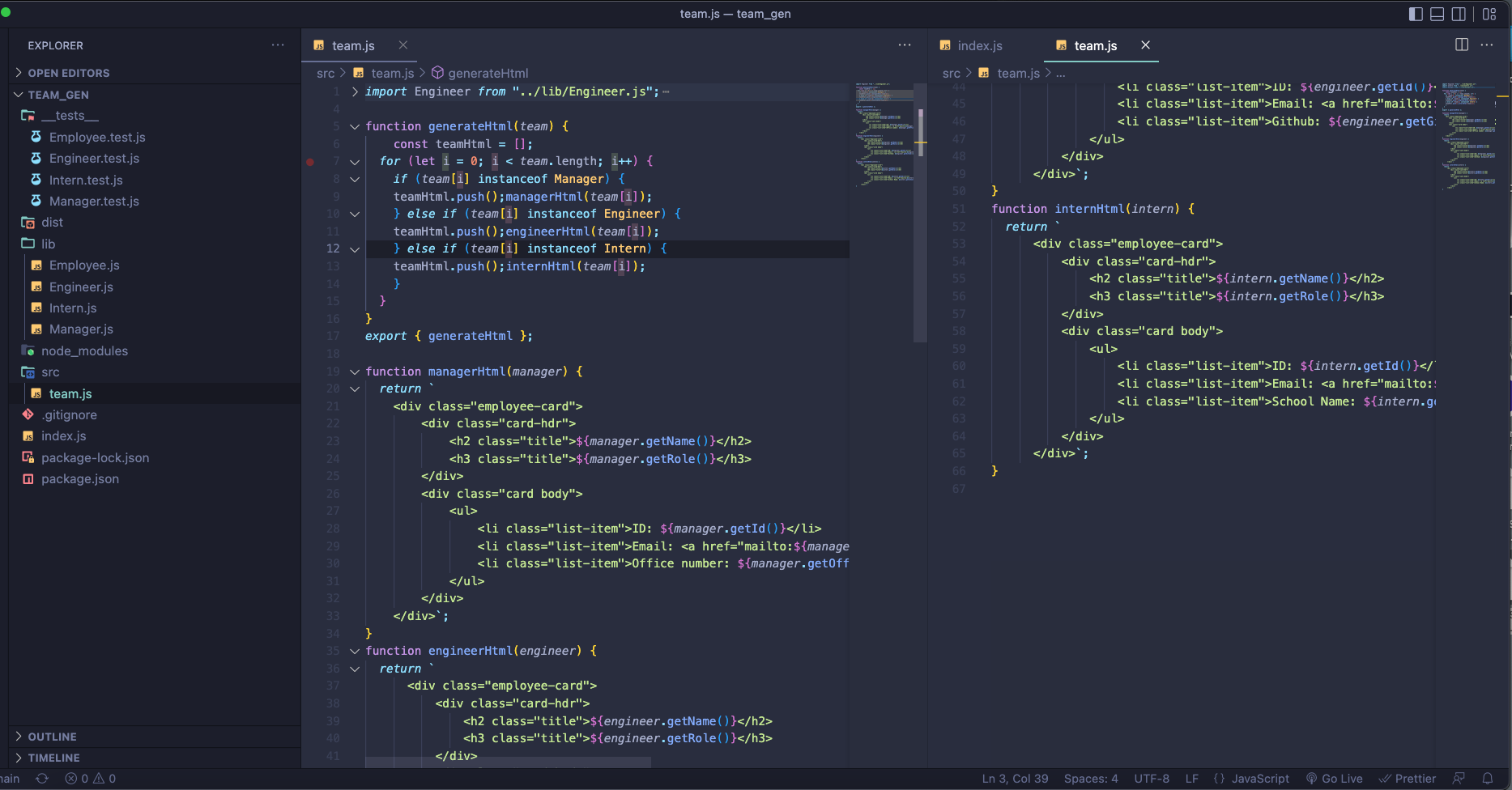Change indentation via Spaces: 4
Screen dimensions: 1512x790
coord(1090,778)
